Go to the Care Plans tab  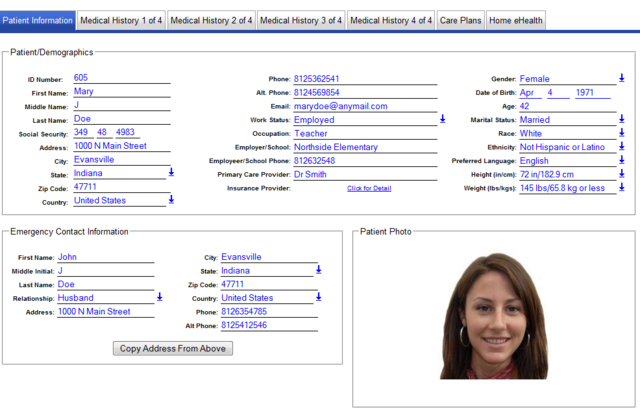click(x=460, y=20)
